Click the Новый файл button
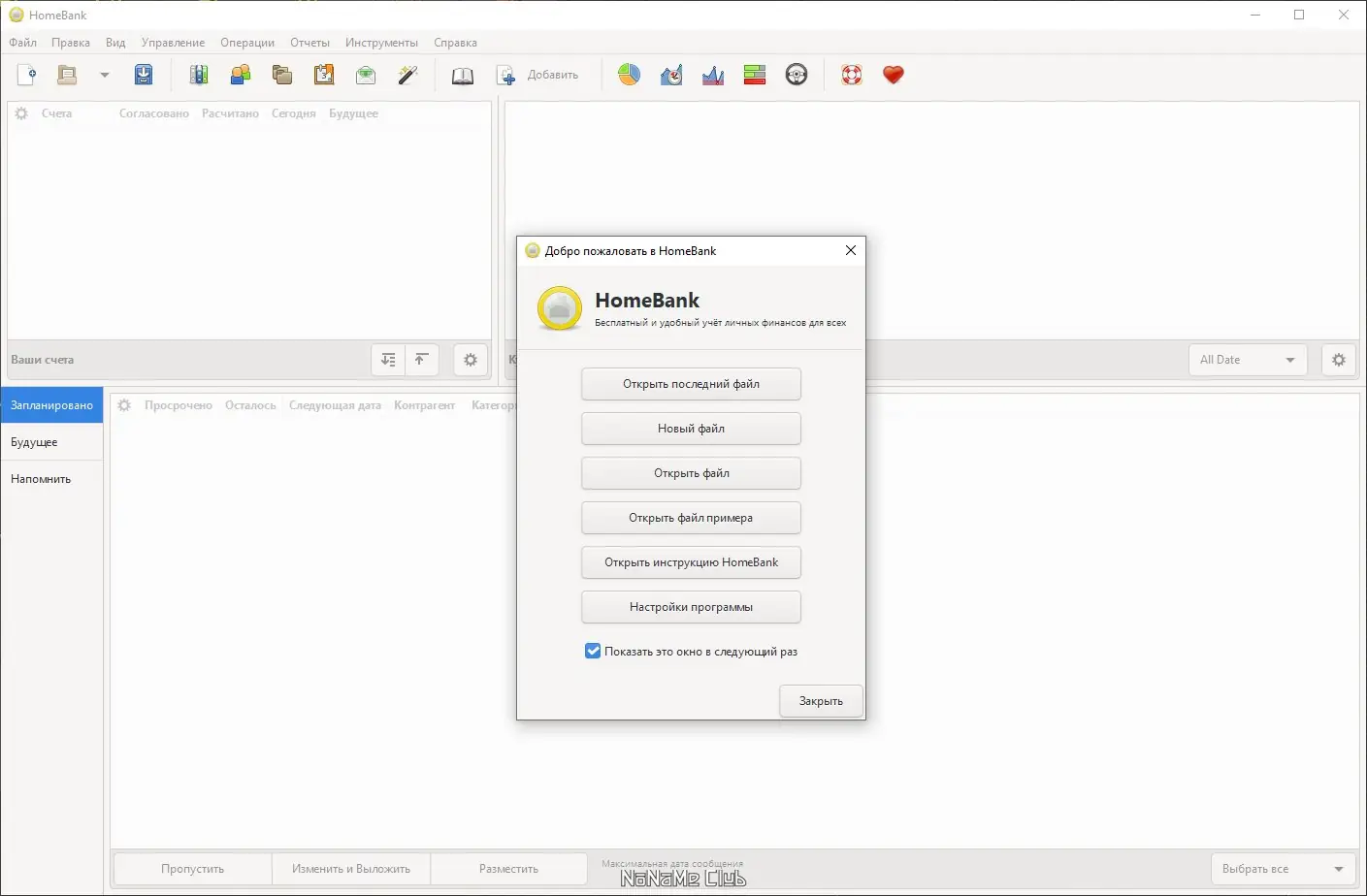 (691, 429)
